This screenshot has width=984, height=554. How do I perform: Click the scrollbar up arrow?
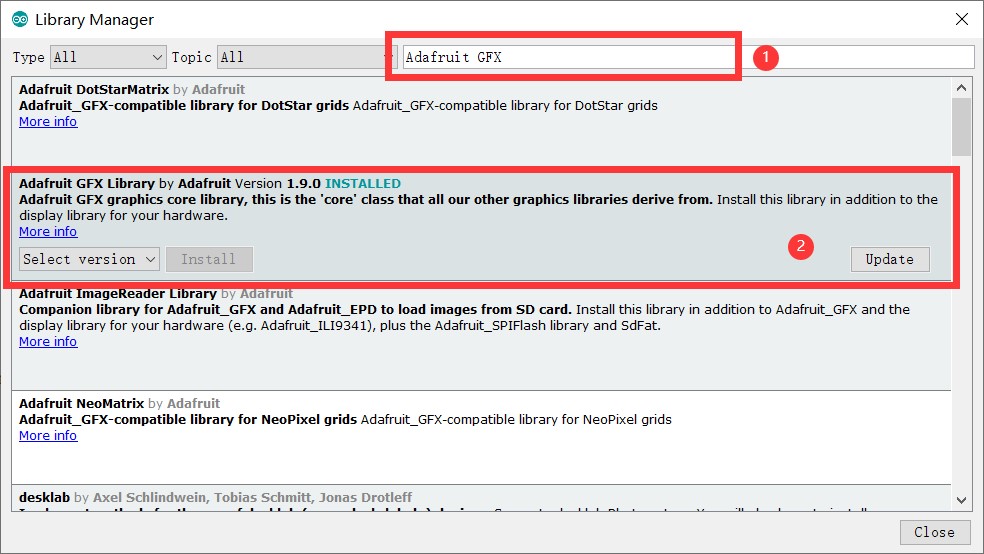(961, 88)
